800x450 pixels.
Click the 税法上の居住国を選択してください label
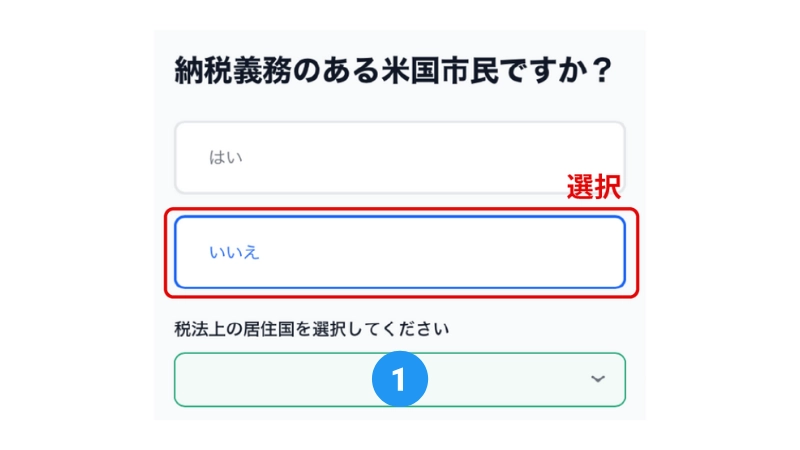[x=311, y=329]
